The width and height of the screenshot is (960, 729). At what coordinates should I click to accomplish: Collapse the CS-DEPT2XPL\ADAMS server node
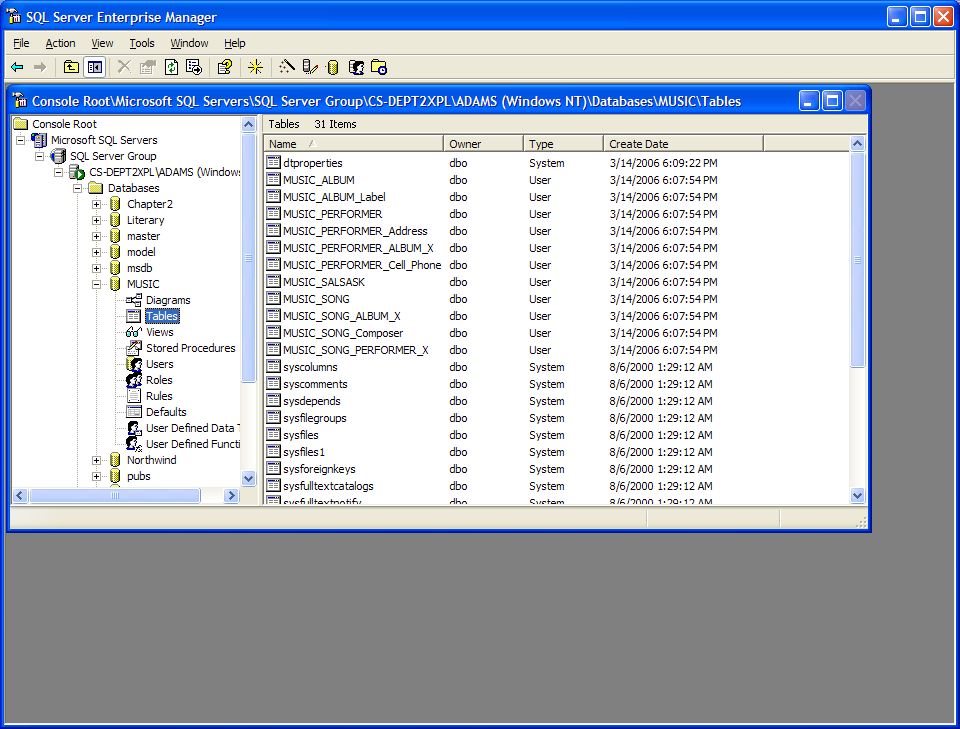58,172
